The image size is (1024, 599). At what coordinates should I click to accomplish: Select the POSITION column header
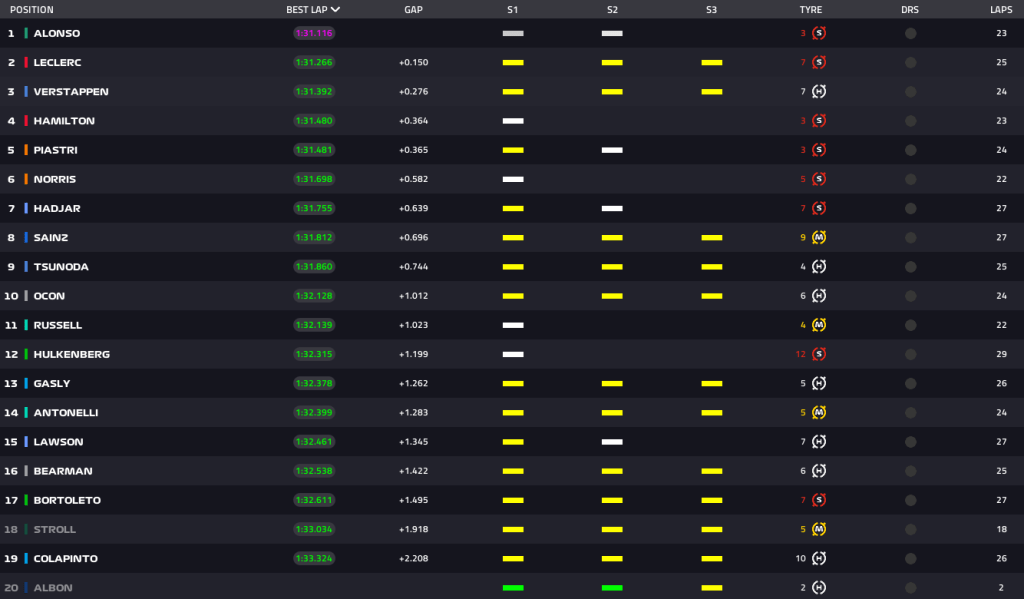coord(31,10)
